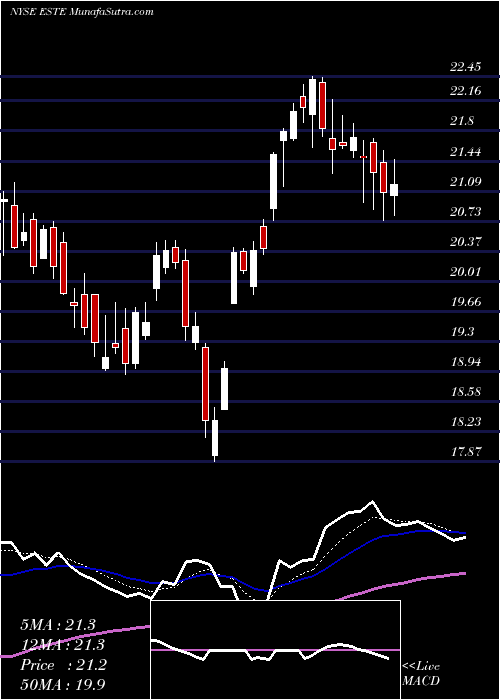Click the 12MA : 21.3 readout

(62, 644)
